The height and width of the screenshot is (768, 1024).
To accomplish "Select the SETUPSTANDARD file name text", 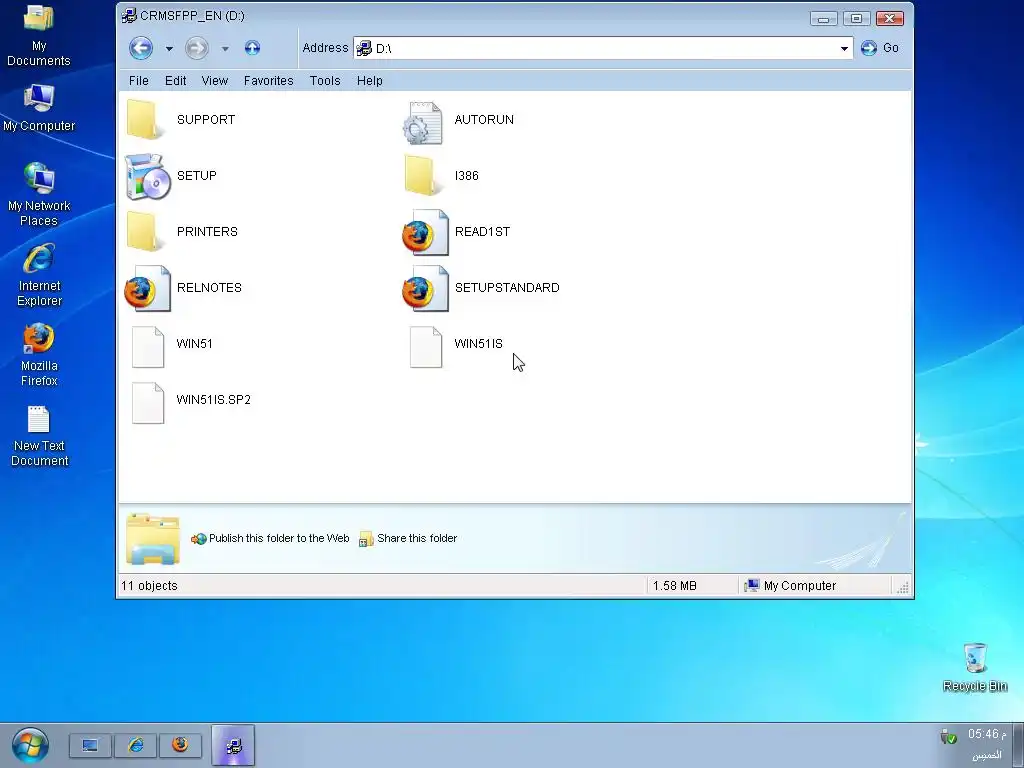I will (x=507, y=287).
